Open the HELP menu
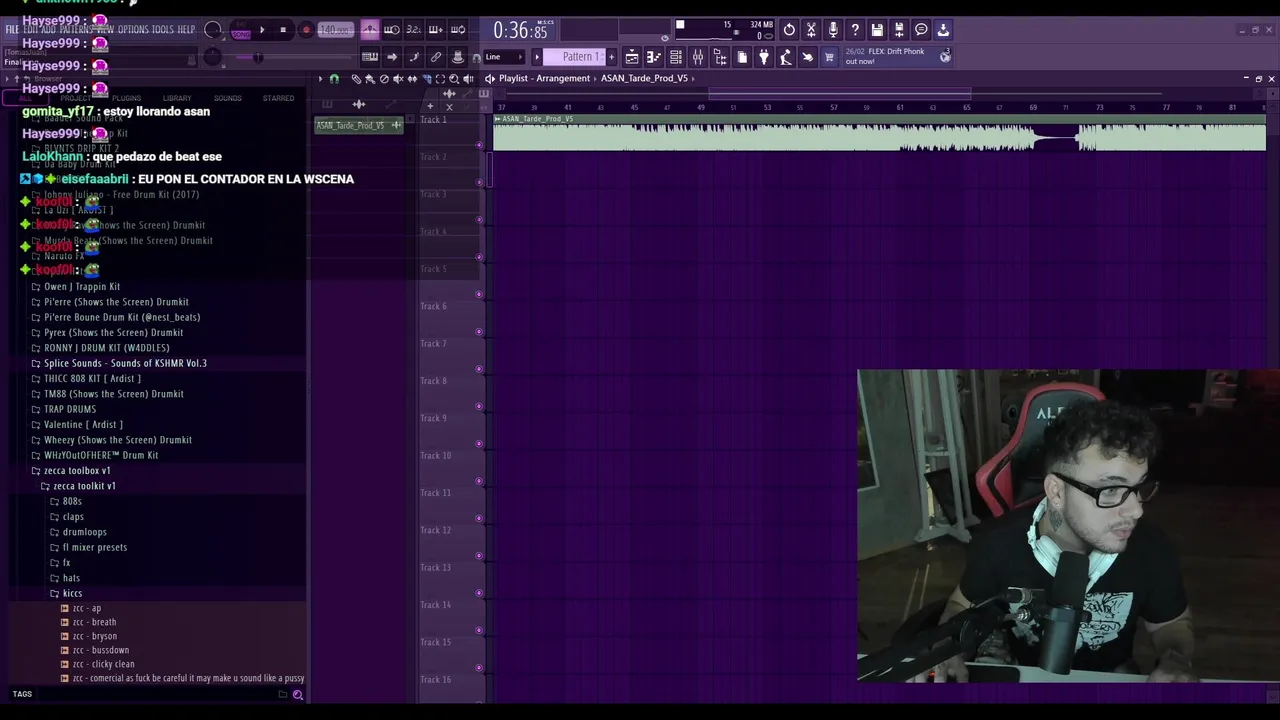Screen dimensions: 1280x720 pos(186,29)
